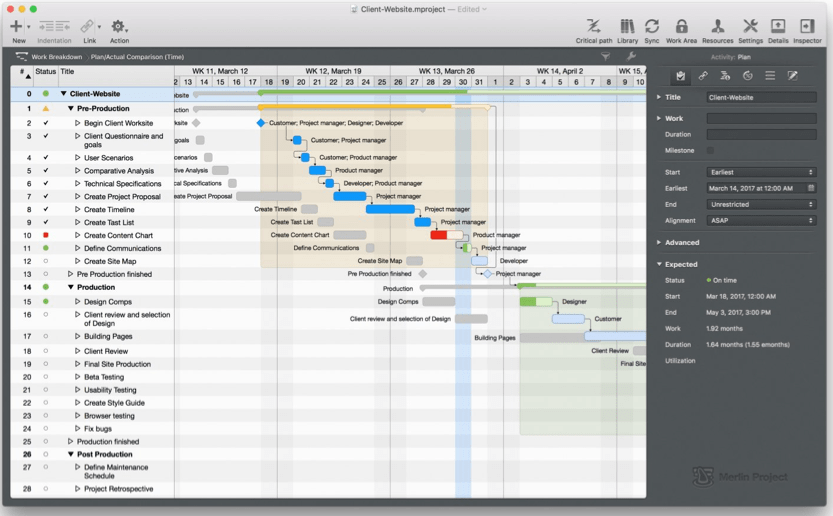Click the Work Breakdown breadcrumb
Image resolution: width=833 pixels, height=516 pixels.
coord(56,57)
